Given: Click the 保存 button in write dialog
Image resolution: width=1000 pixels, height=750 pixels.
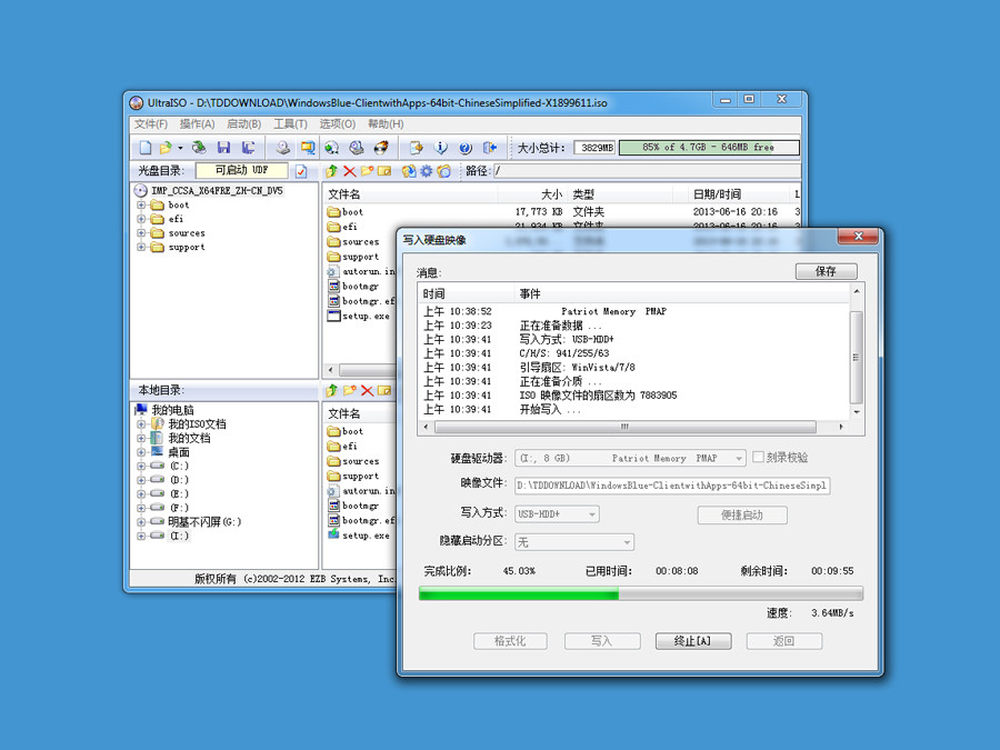Looking at the screenshot, I should pyautogui.click(x=826, y=271).
